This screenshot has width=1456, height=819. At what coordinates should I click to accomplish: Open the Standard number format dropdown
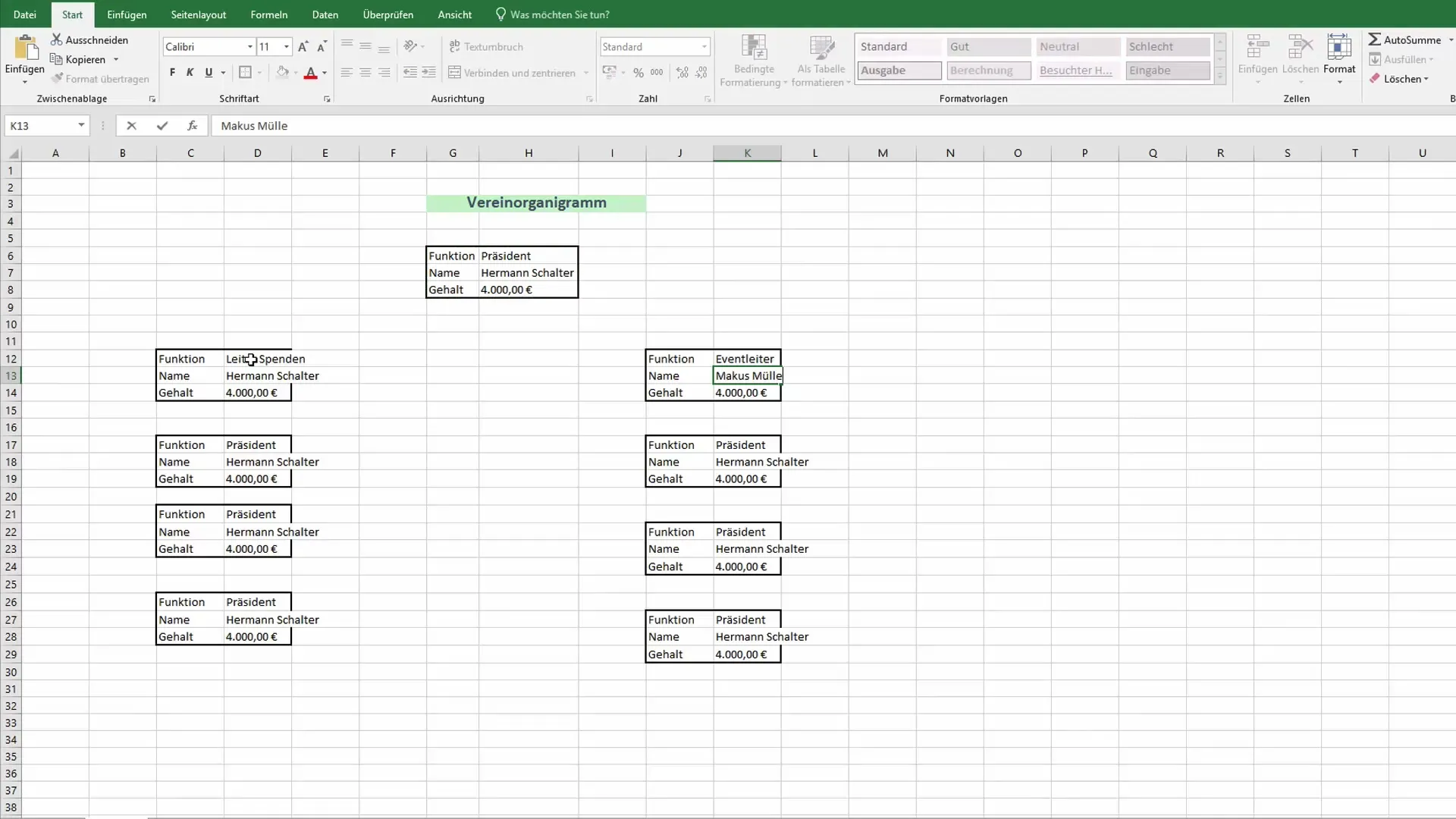704,47
